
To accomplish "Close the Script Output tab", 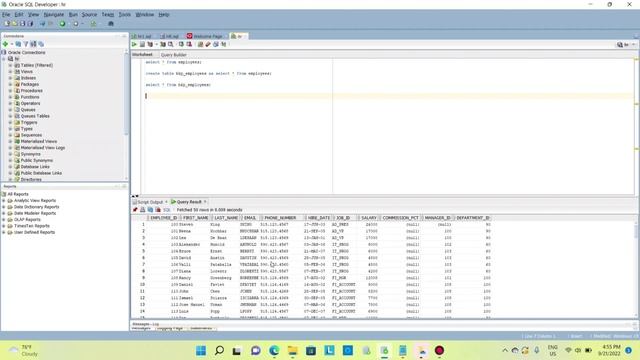I will [166, 202].
